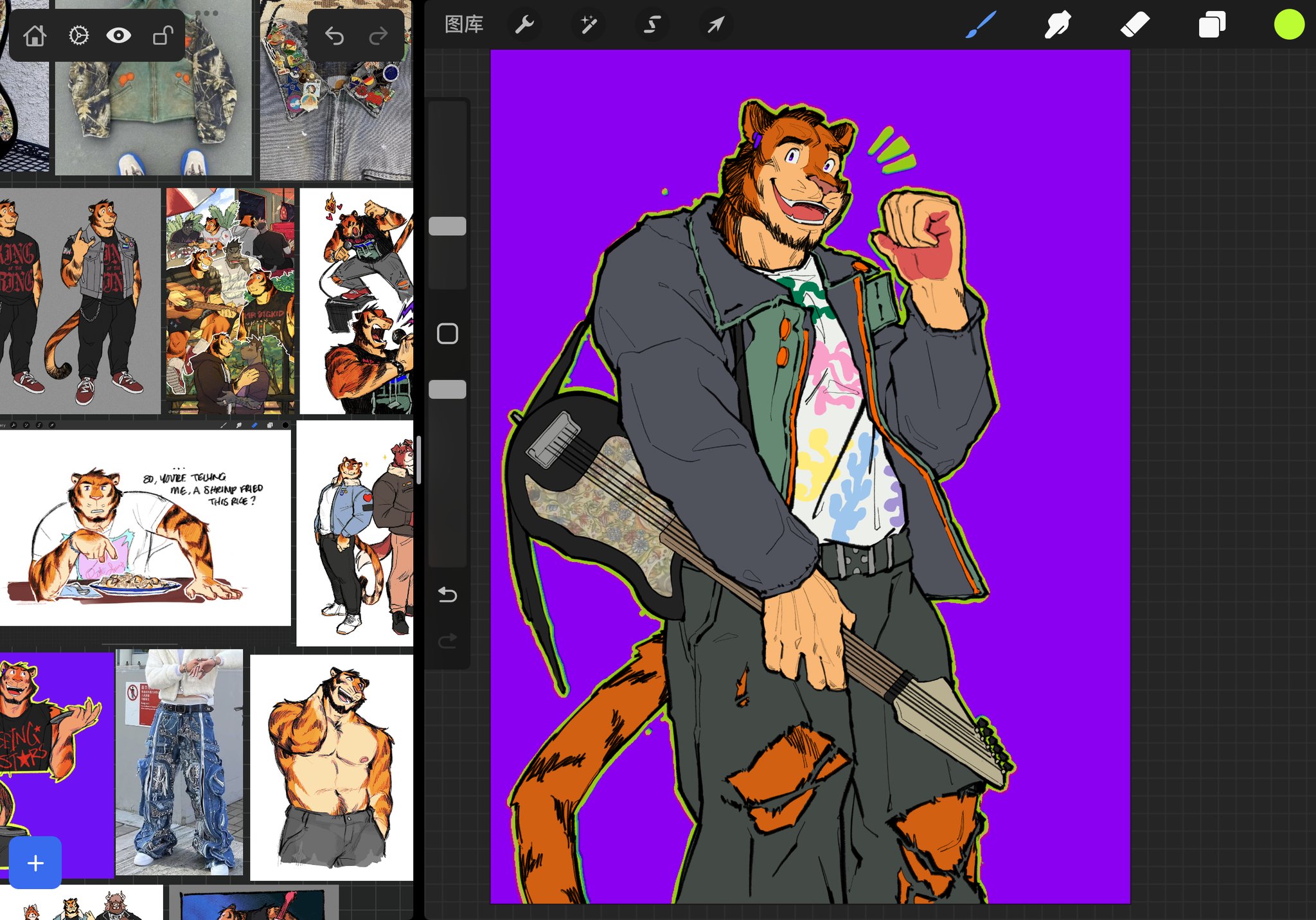1316x920 pixels.
Task: Click the brush opacity slider handle
Action: [447, 389]
